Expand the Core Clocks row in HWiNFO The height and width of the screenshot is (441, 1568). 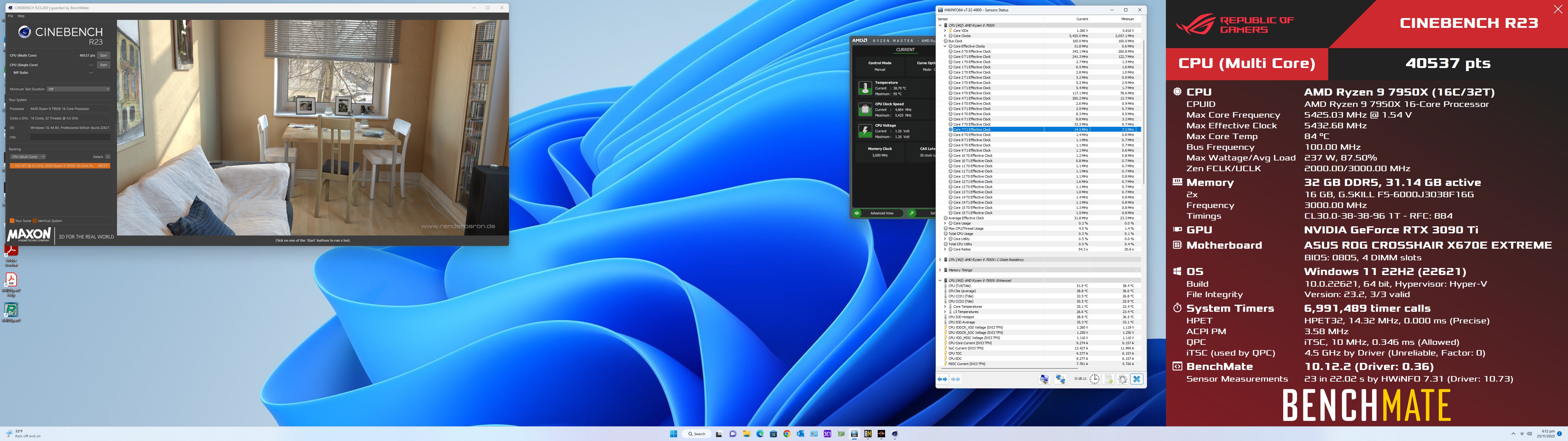pos(945,36)
